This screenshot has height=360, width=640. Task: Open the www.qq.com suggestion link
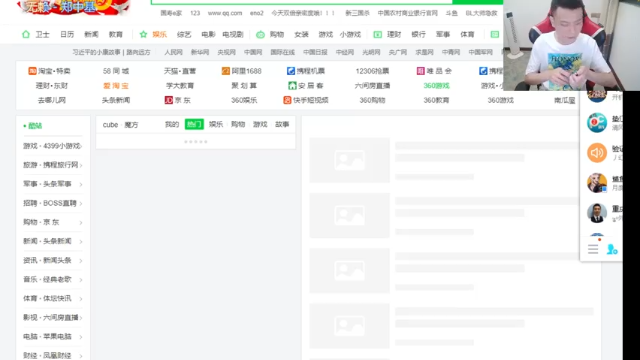[225, 13]
